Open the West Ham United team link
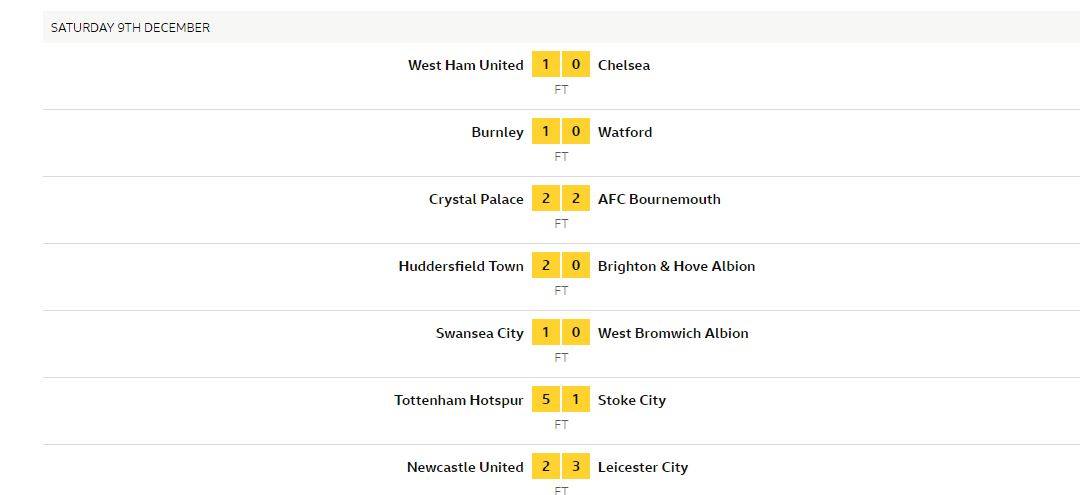This screenshot has height=495, width=1080. click(x=466, y=65)
